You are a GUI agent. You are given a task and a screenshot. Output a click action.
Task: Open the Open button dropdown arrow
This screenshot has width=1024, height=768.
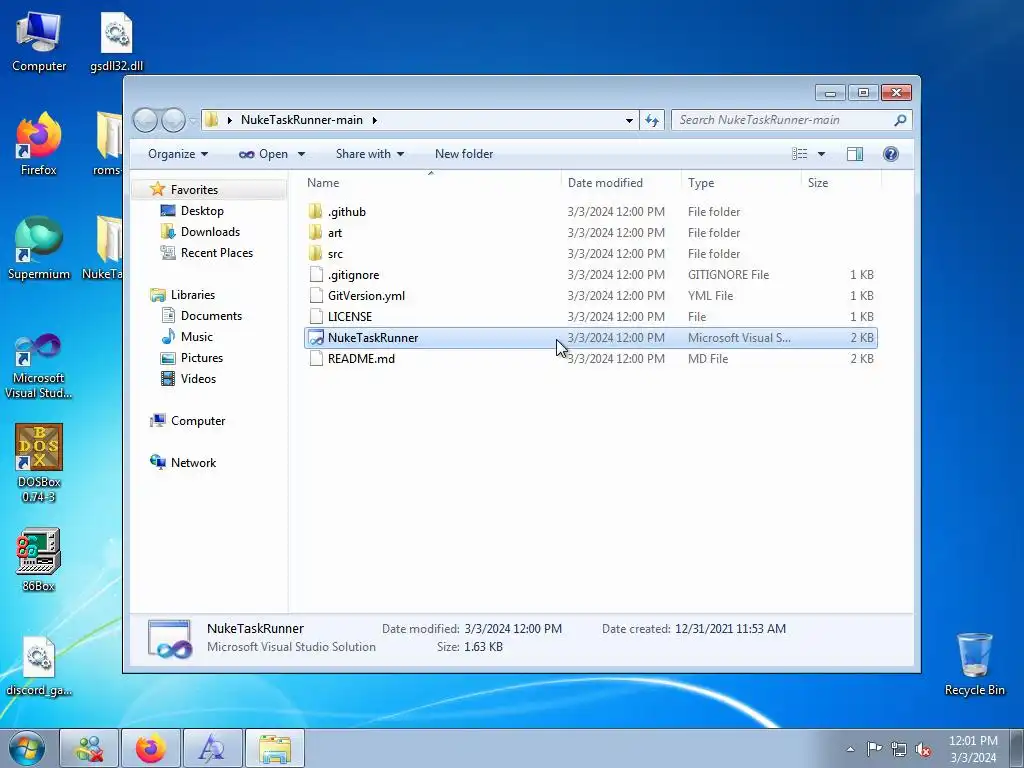tap(301, 154)
